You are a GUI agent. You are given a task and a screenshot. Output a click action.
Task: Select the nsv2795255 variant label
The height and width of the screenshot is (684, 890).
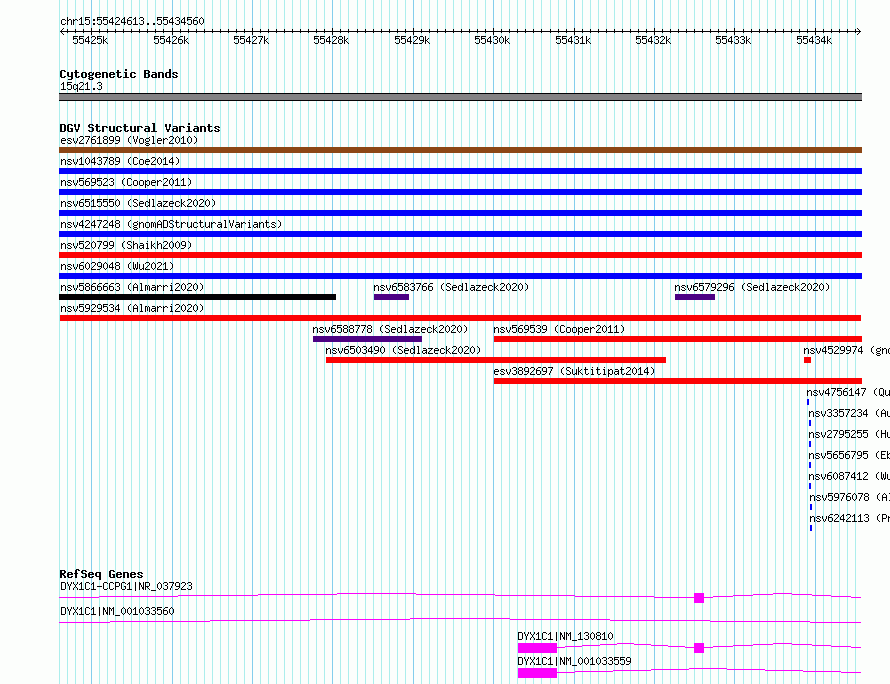pyautogui.click(x=849, y=434)
